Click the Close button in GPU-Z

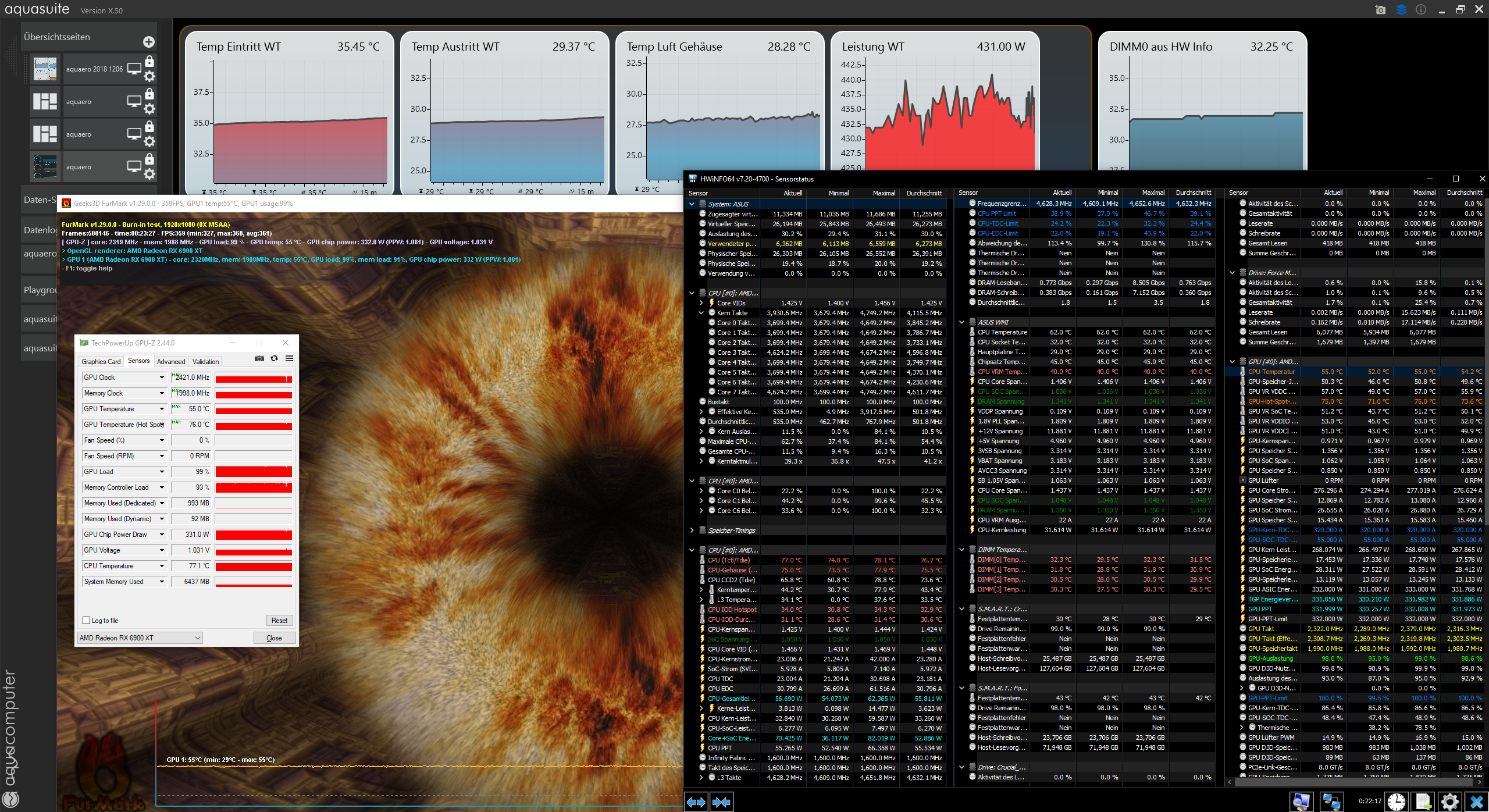pyautogui.click(x=274, y=638)
